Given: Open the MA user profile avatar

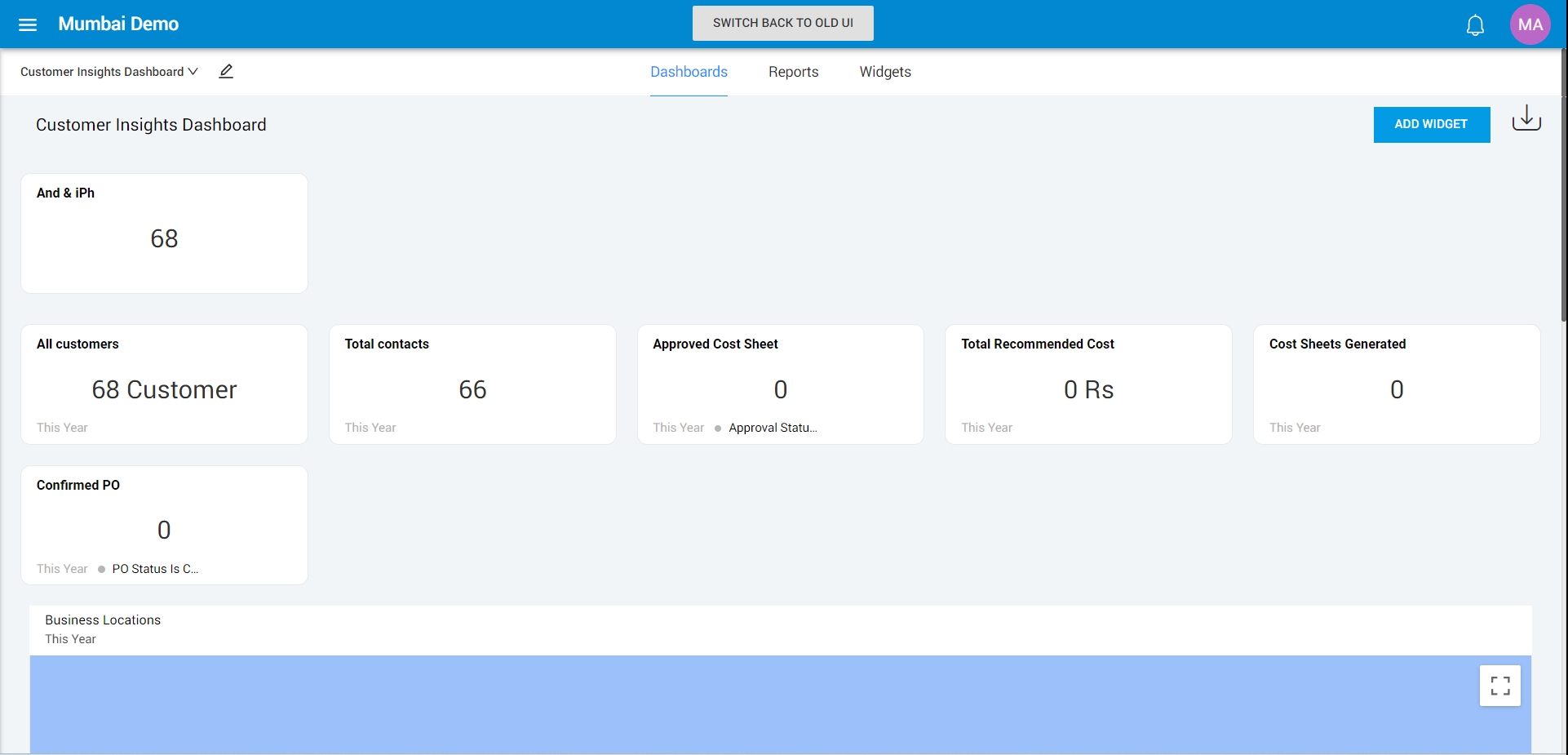Looking at the screenshot, I should [1530, 24].
